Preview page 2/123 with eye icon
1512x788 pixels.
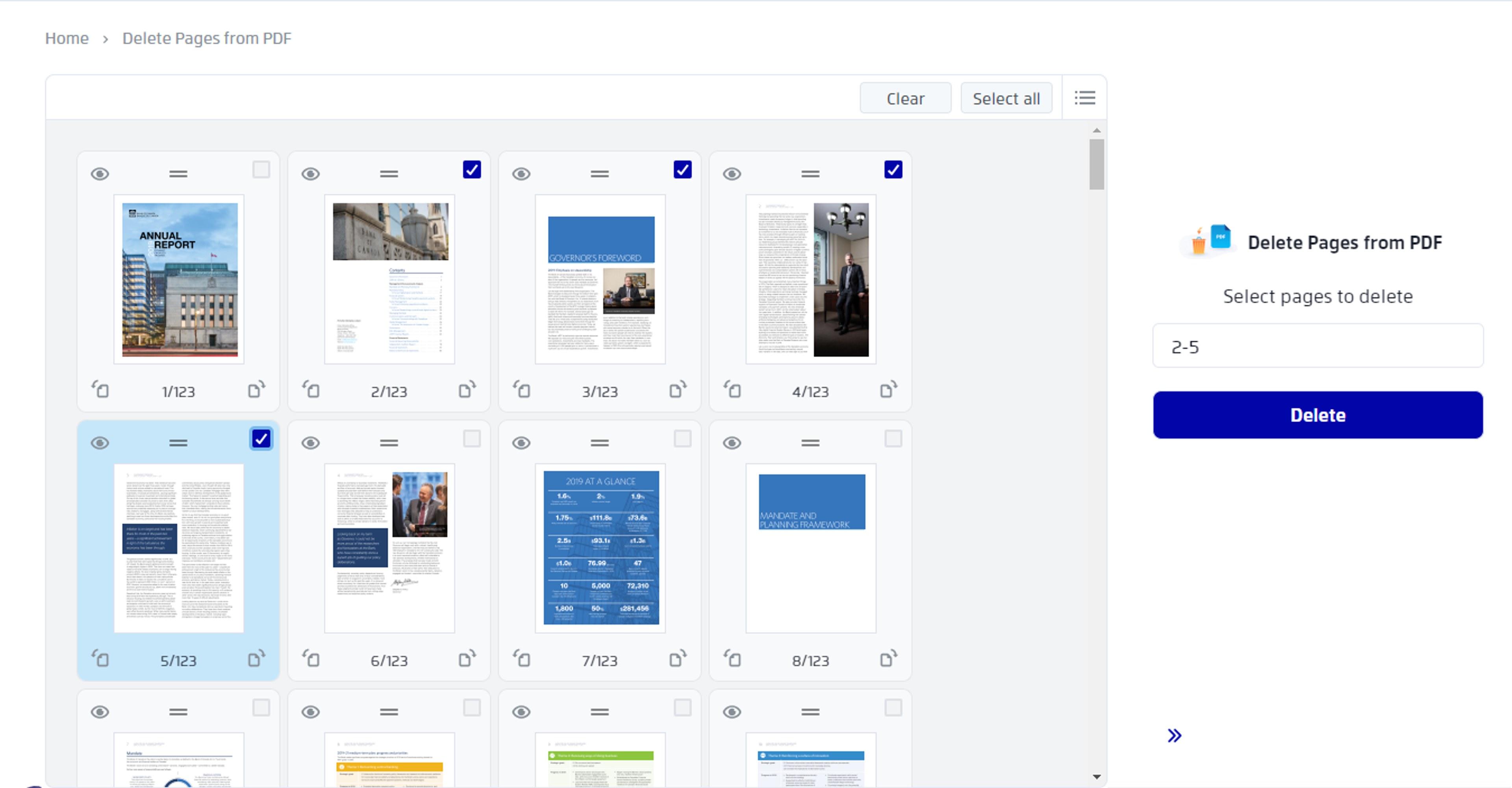311,174
